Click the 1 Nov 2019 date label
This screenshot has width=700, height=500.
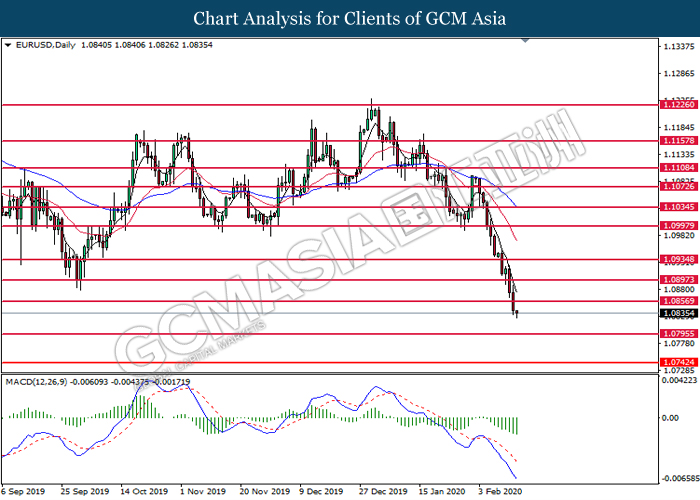coord(203,492)
